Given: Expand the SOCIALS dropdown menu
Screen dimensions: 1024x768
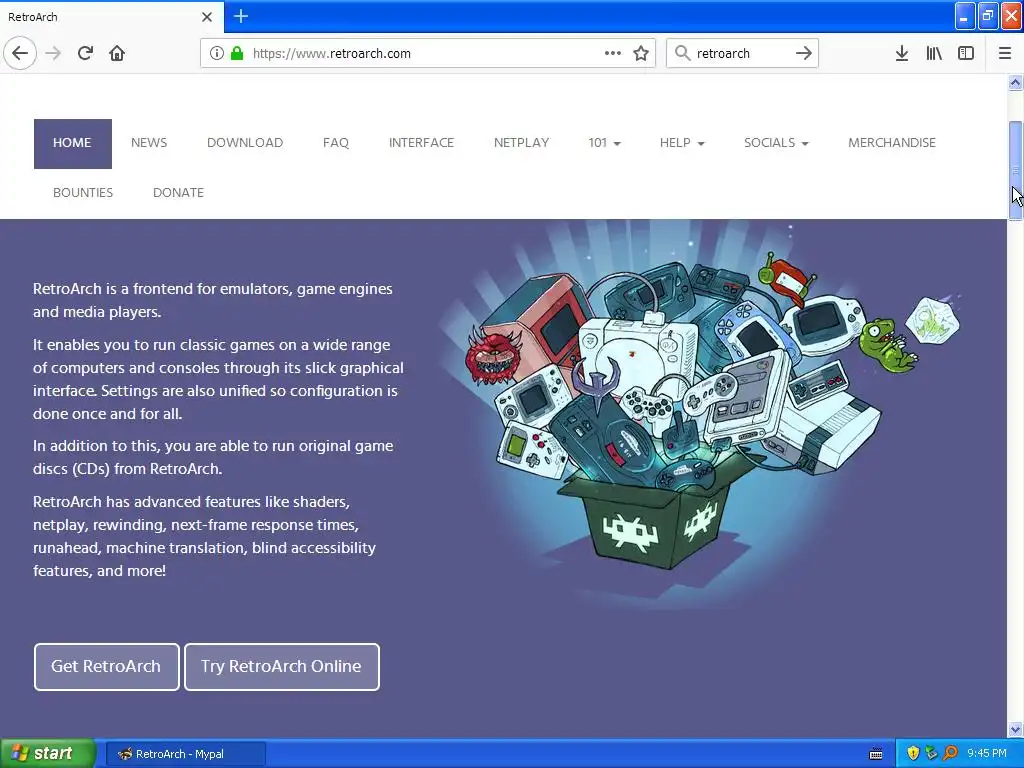Looking at the screenshot, I should pos(776,143).
